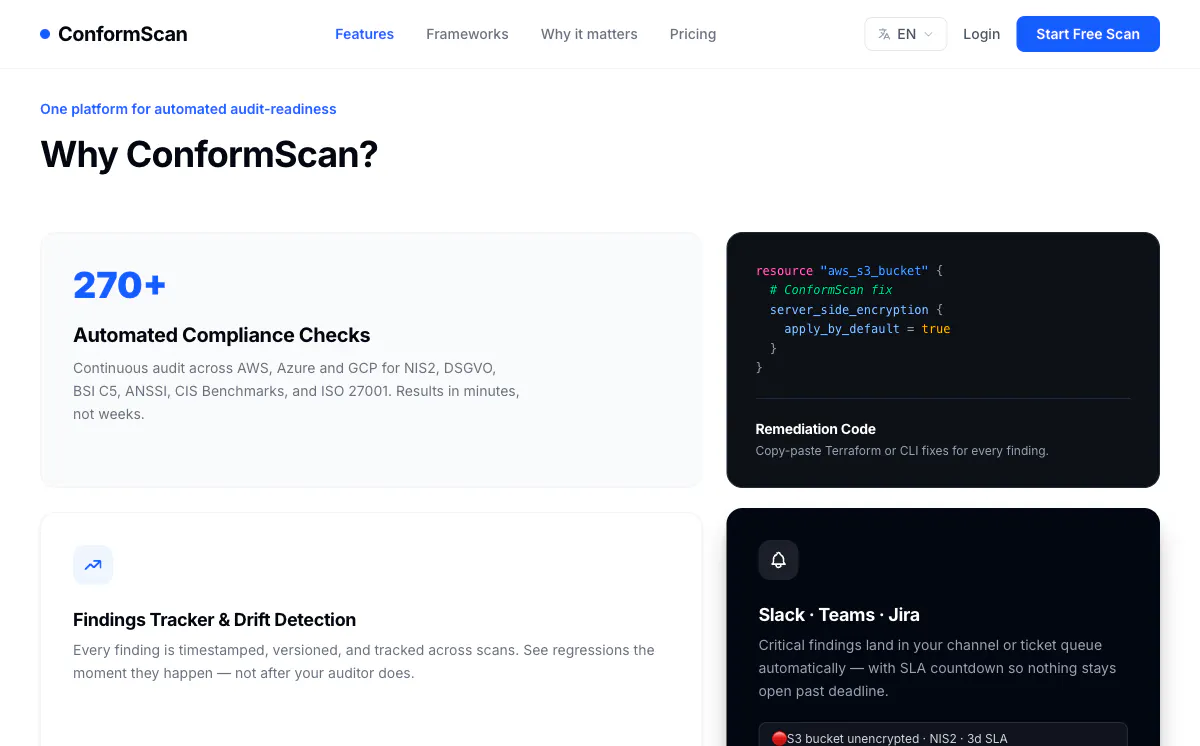Click Automated Compliance Checks heading
Image resolution: width=1200 pixels, height=746 pixels.
coord(222,335)
